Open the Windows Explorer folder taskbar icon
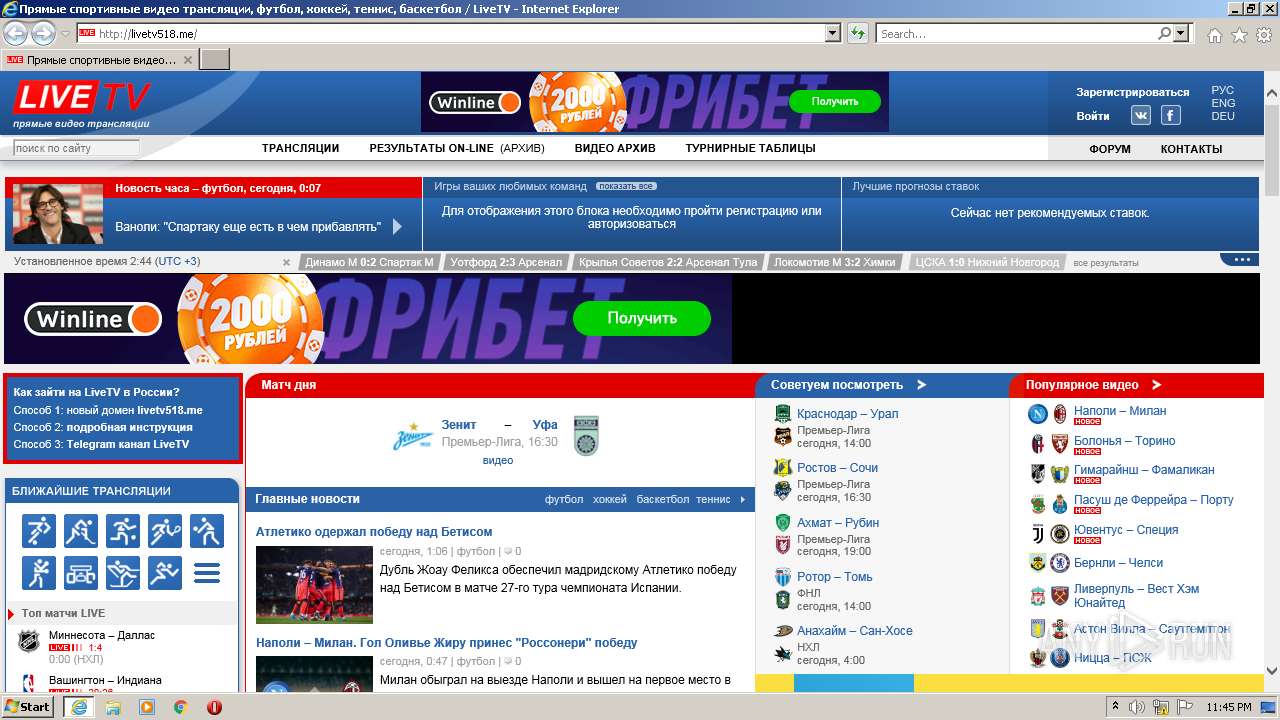The height and width of the screenshot is (720, 1280). (x=113, y=707)
